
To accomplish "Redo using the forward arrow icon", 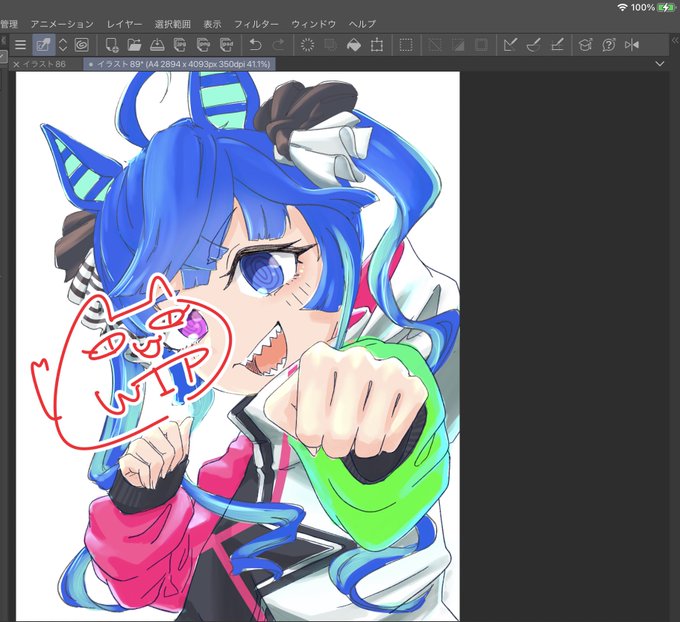I will click(x=278, y=45).
